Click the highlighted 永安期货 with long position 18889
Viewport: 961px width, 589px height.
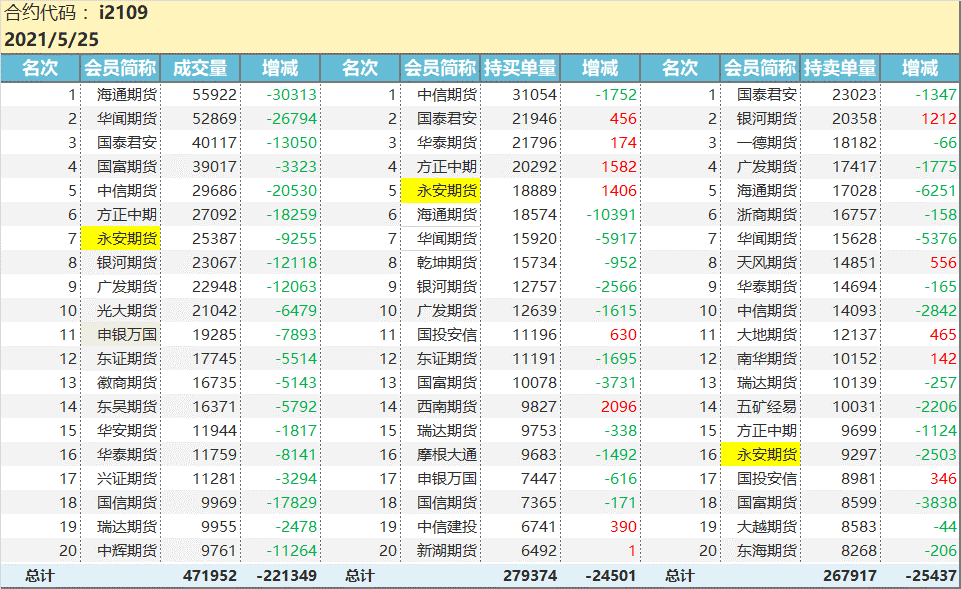pos(441,191)
